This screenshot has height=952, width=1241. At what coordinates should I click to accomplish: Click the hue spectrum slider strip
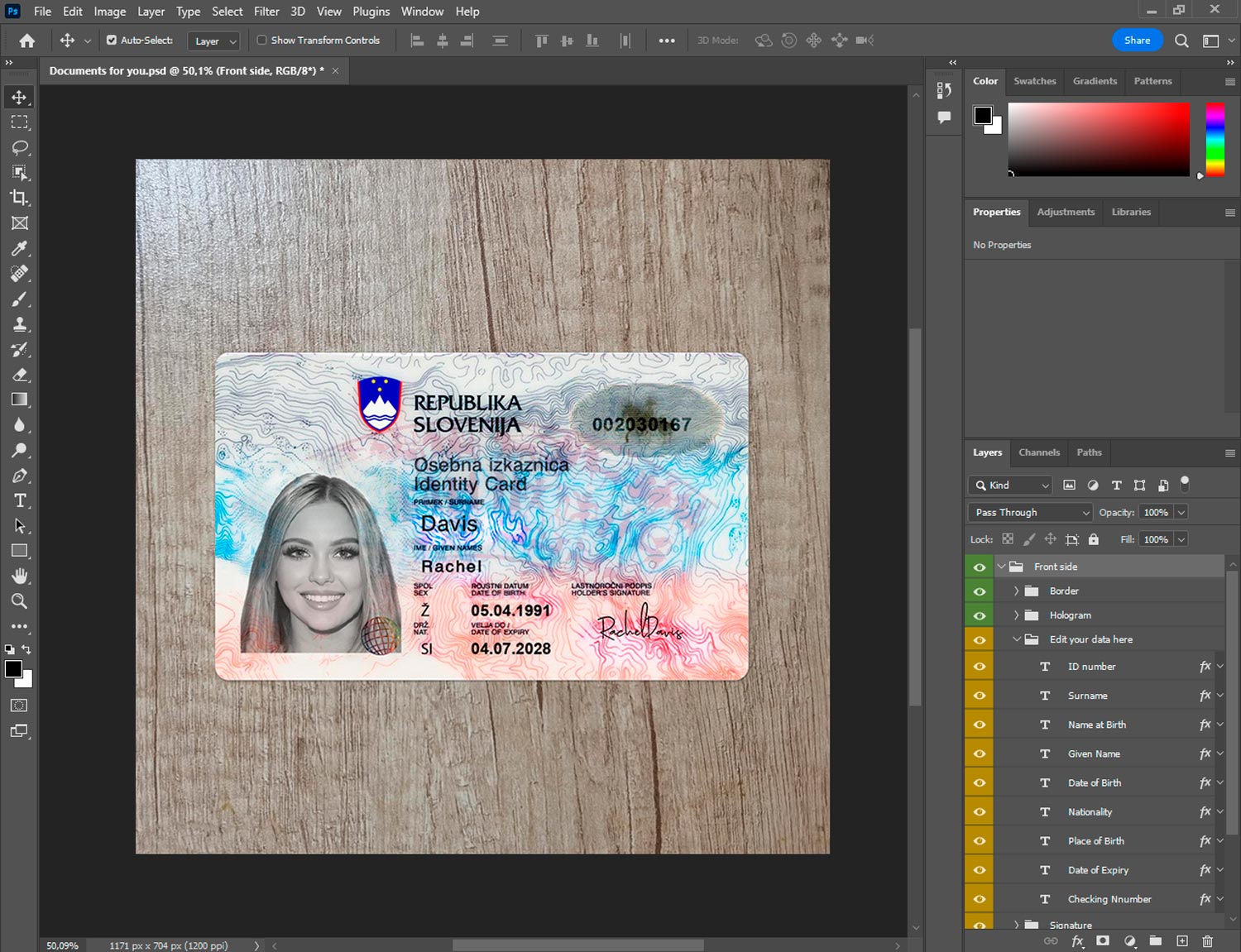1215,139
